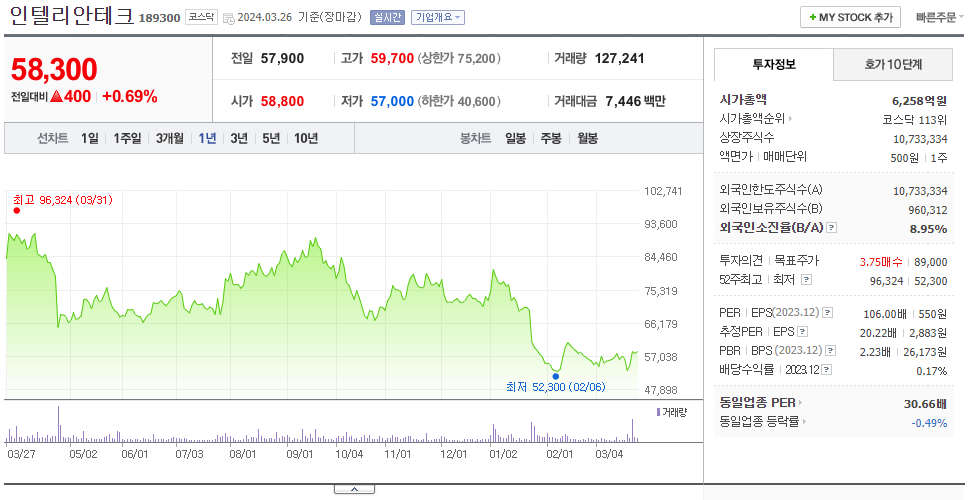Screen dimensions: 968x500
Task: Open help icon for 52주최고 최저
Action: tap(806, 280)
